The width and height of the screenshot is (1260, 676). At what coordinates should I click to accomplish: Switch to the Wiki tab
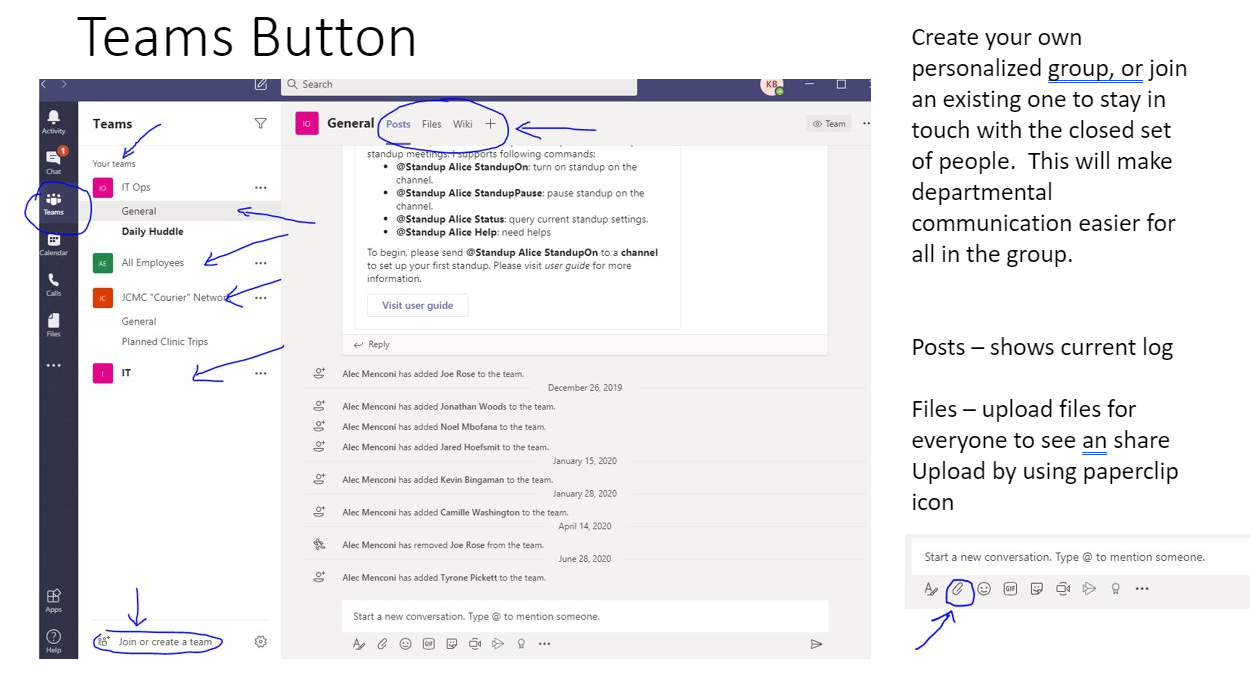coord(462,124)
